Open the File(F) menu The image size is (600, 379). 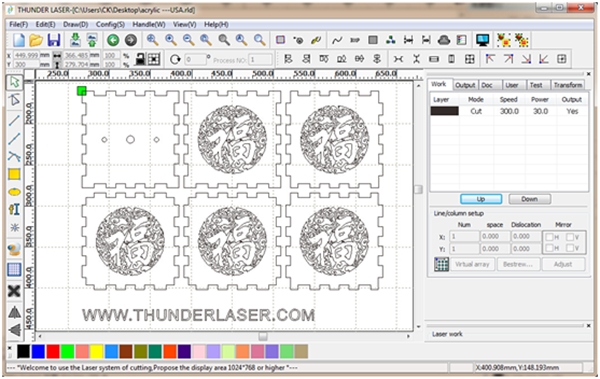19,25
